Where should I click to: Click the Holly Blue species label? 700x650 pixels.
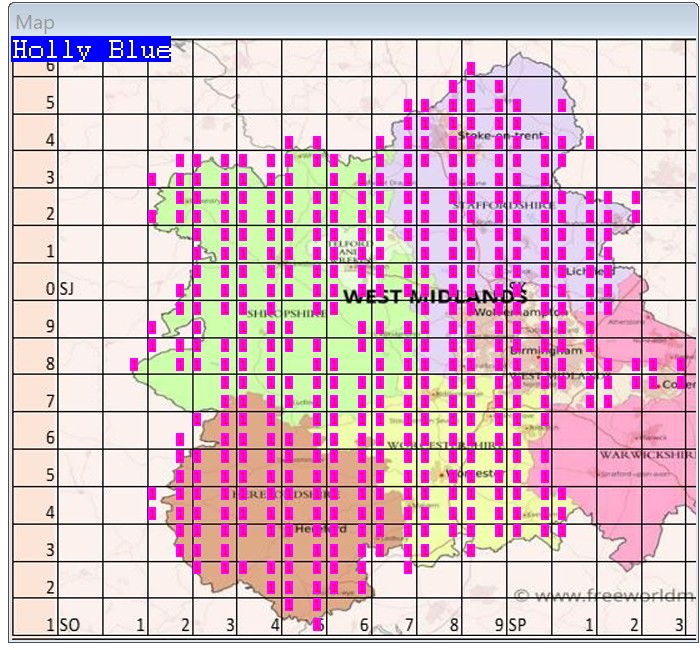pyautogui.click(x=91, y=50)
